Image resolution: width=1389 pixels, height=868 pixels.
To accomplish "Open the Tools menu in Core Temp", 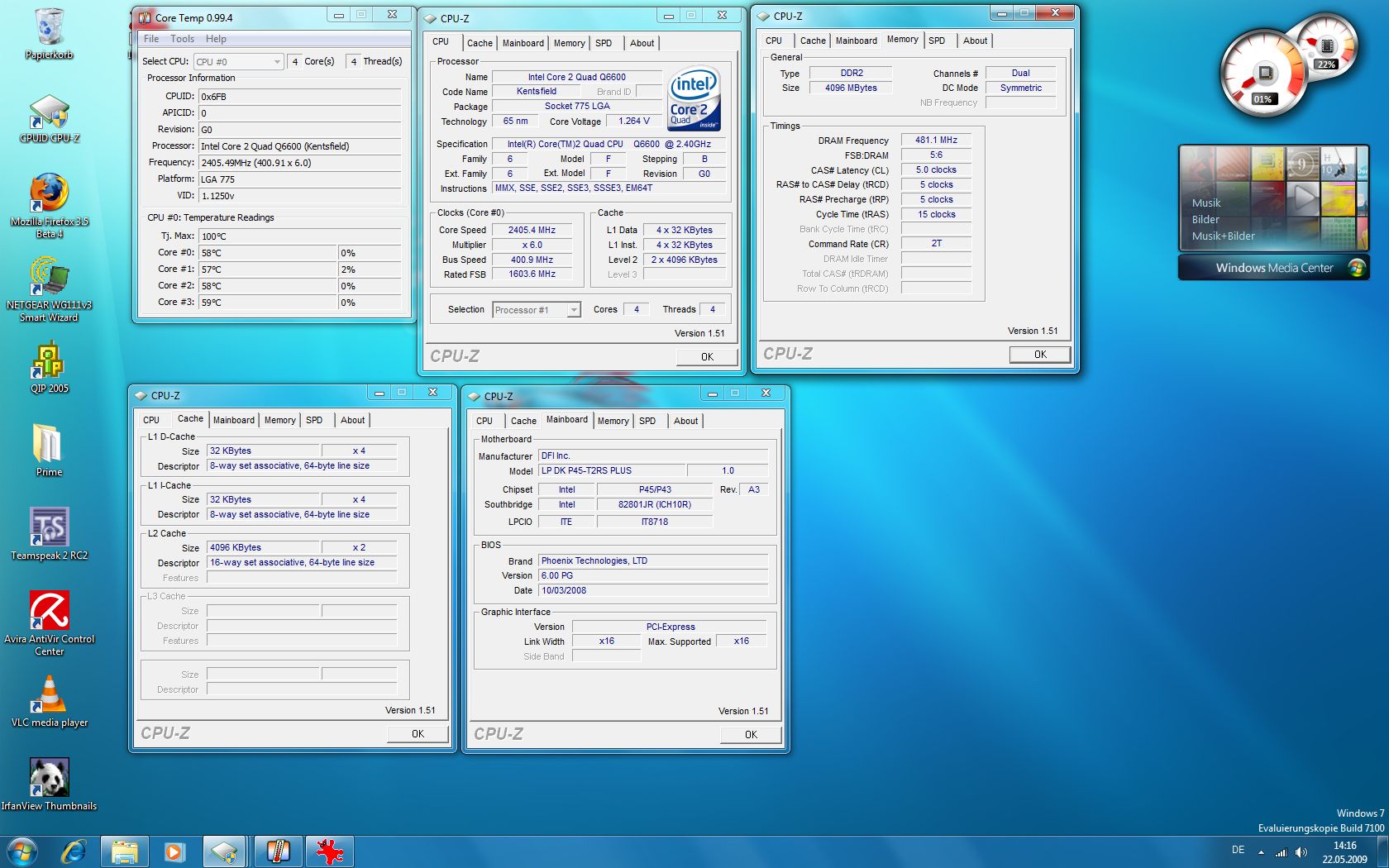I will pyautogui.click(x=182, y=39).
